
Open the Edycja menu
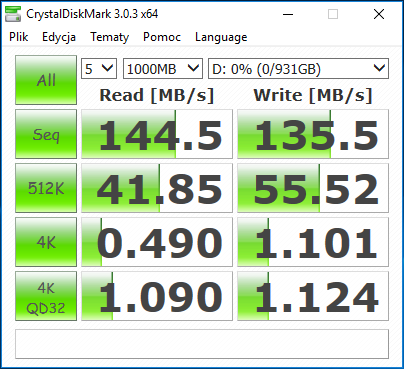pyautogui.click(x=59, y=37)
